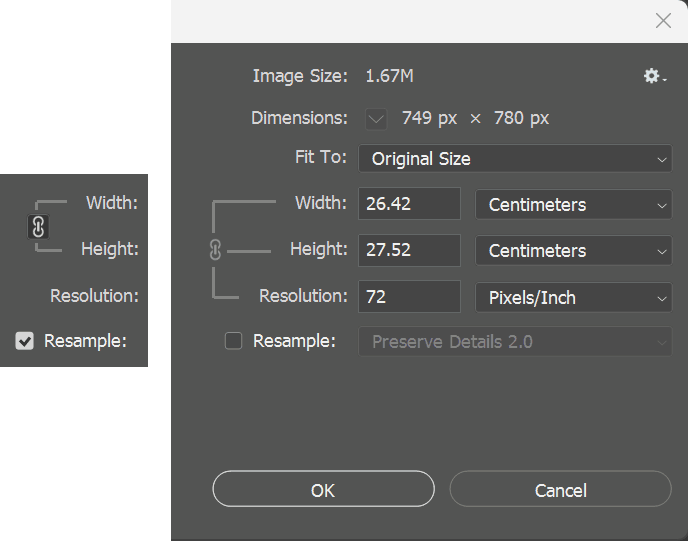Click the Resolution label in left inset
The image size is (688, 543).
(94, 296)
